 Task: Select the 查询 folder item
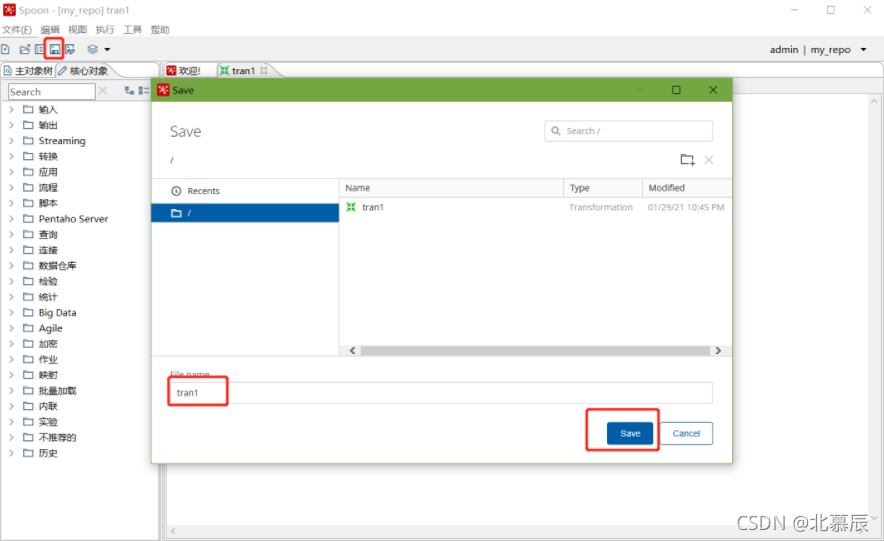tap(48, 234)
